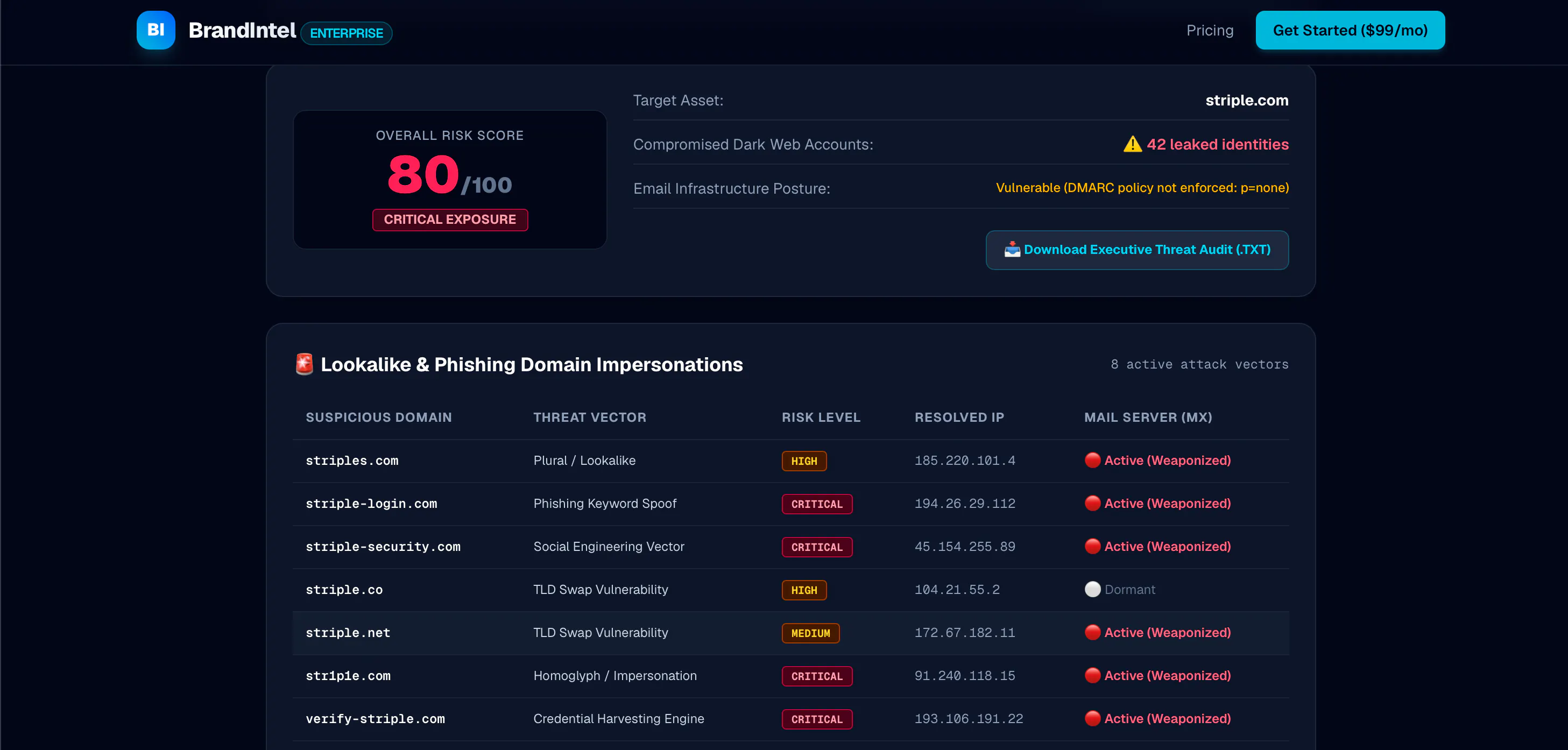Click the red status dot for striples.com

[1093, 460]
